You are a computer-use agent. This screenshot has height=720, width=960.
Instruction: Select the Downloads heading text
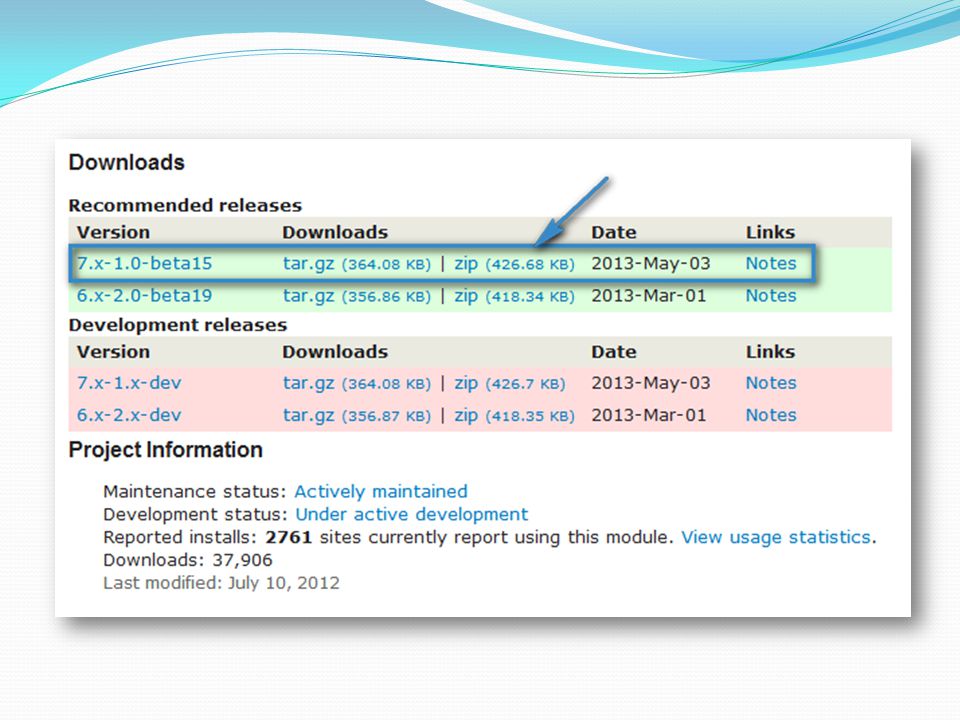[x=127, y=162]
